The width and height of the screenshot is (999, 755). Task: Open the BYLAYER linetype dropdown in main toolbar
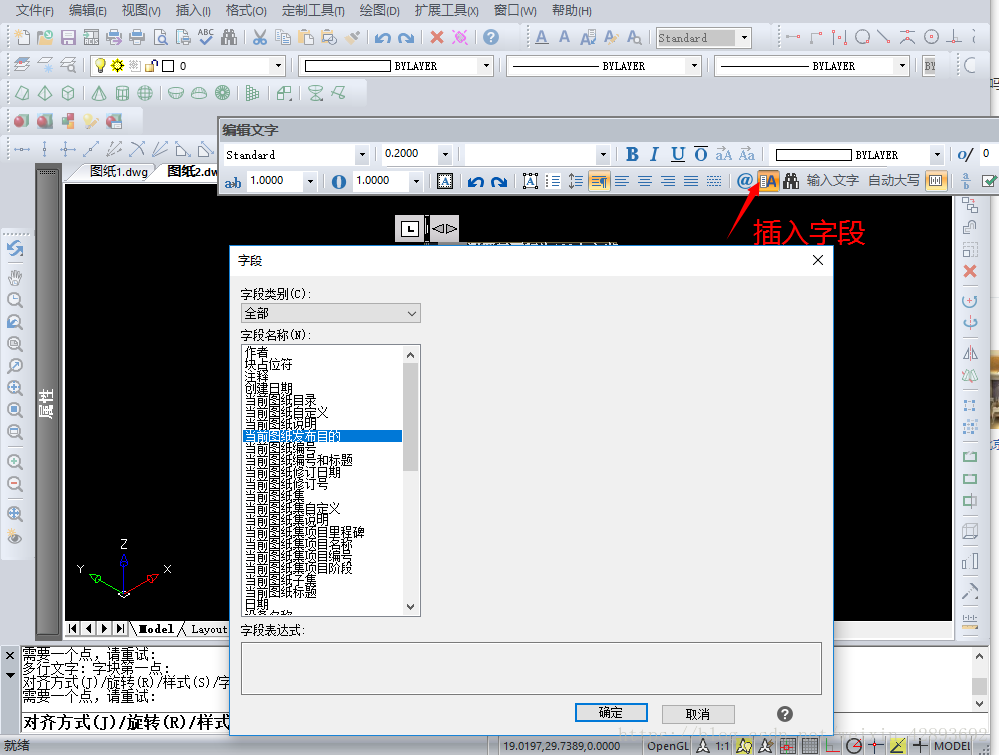pyautogui.click(x=694, y=66)
